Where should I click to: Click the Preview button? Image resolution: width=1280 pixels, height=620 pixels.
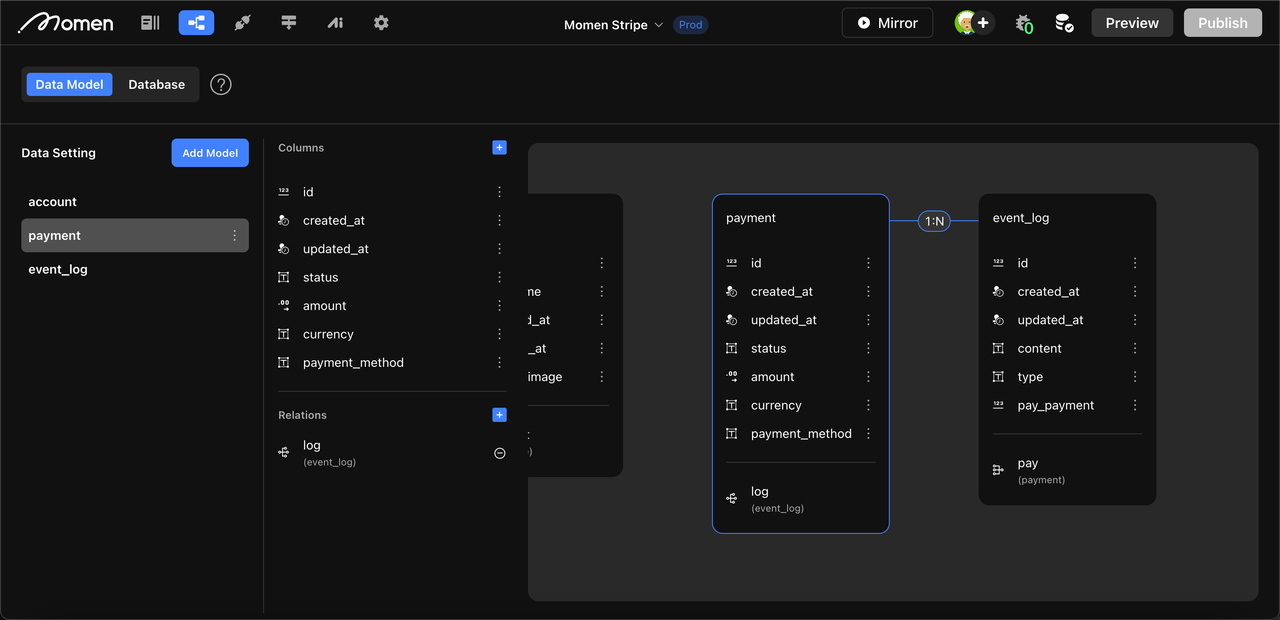pyautogui.click(x=1132, y=23)
